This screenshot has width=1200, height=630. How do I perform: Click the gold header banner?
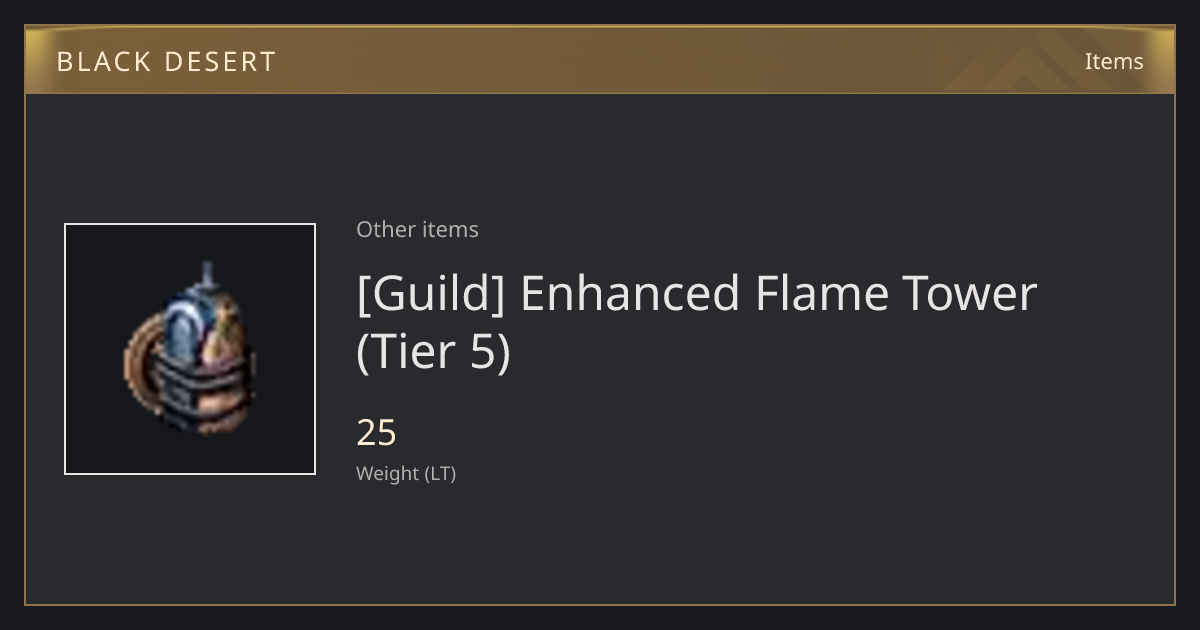[x=600, y=60]
